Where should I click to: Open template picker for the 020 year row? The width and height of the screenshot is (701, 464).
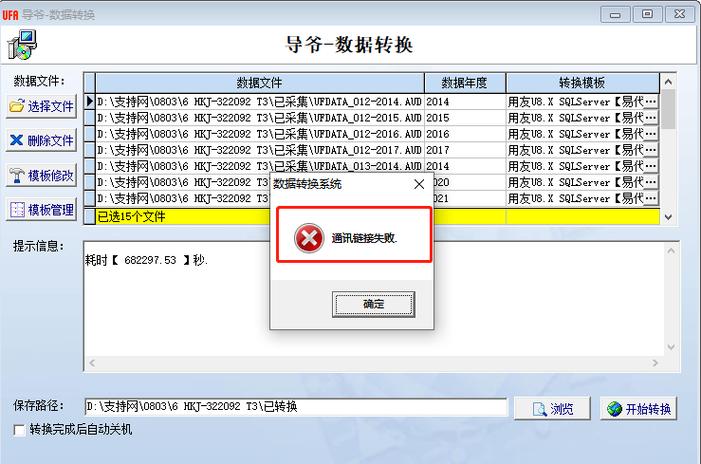[x=651, y=182]
